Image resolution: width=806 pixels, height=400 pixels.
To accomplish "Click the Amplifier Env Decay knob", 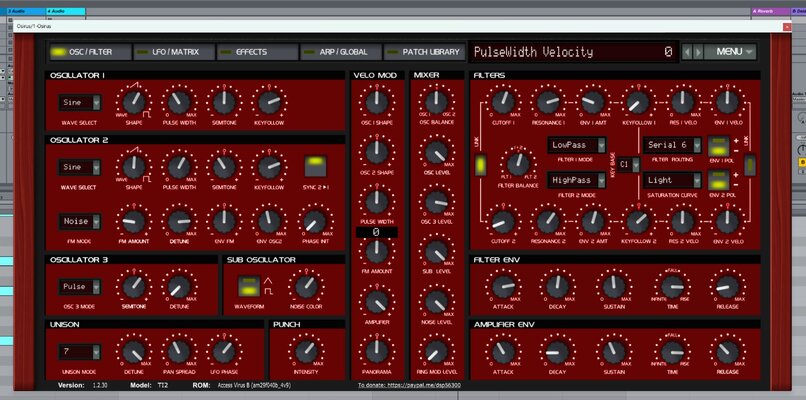I will (558, 352).
